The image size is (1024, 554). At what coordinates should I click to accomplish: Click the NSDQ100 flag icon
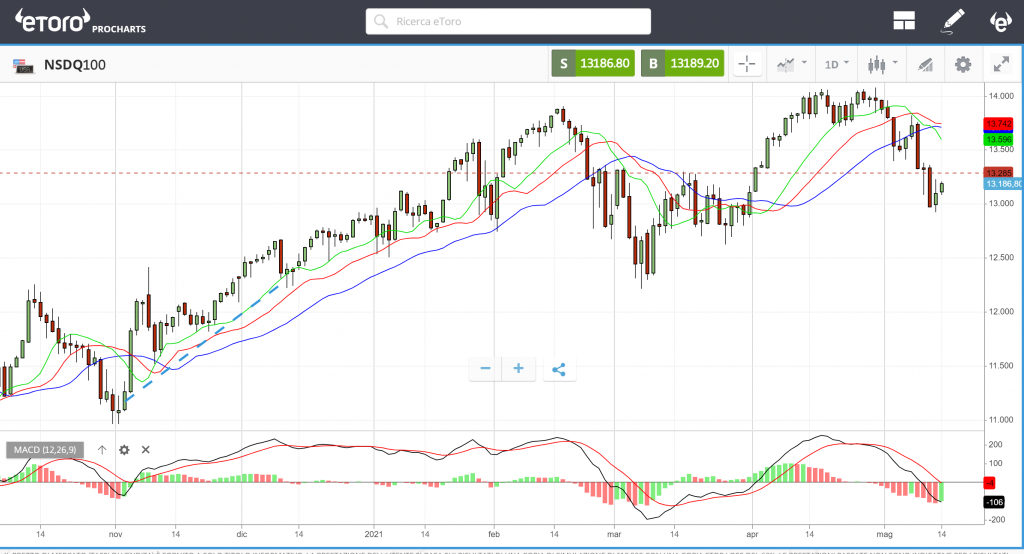point(23,65)
